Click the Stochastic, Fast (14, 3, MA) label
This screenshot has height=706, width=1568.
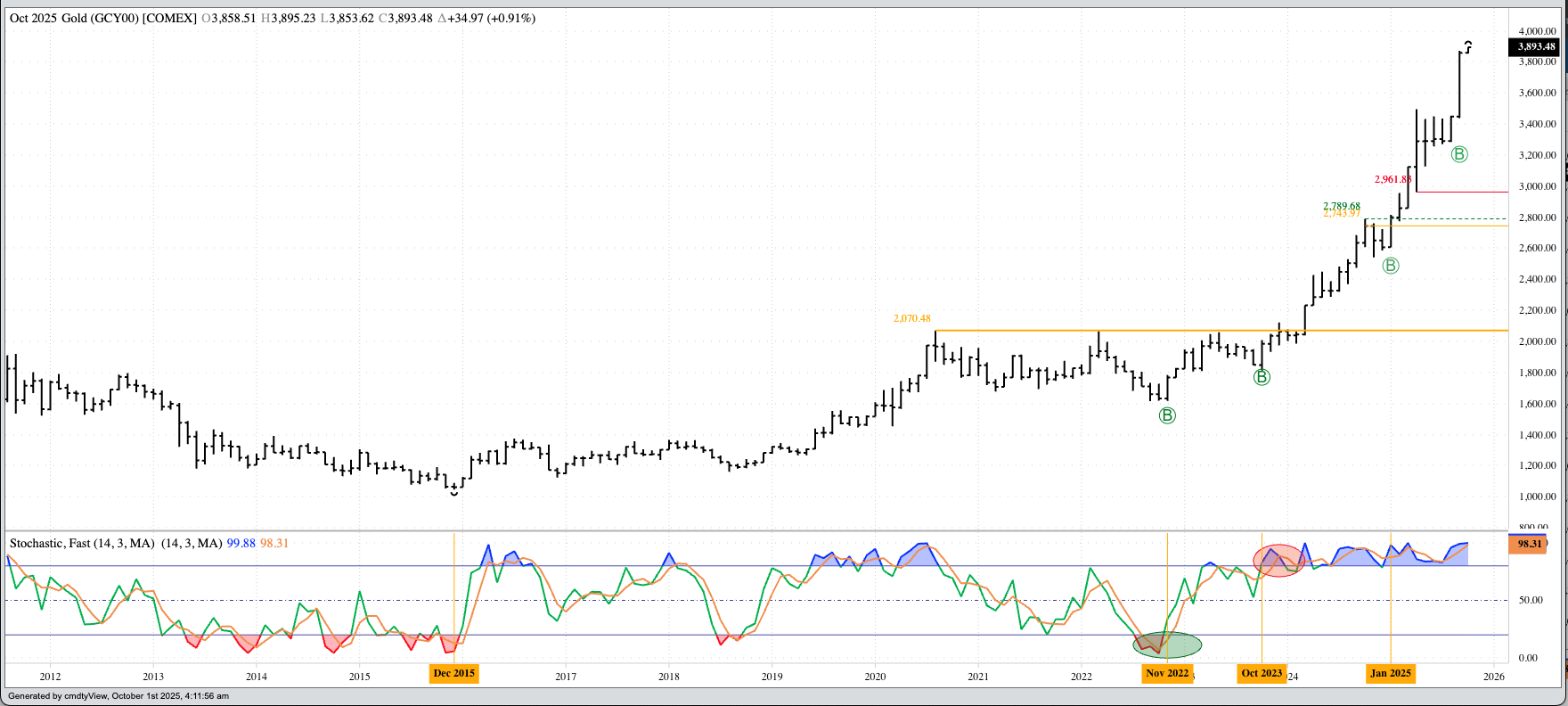pos(82,543)
